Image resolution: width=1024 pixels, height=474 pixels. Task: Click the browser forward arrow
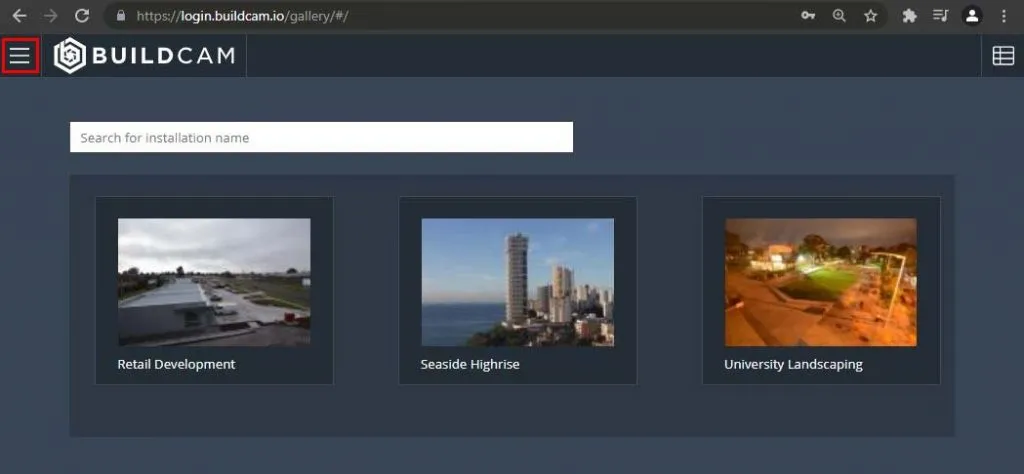50,16
